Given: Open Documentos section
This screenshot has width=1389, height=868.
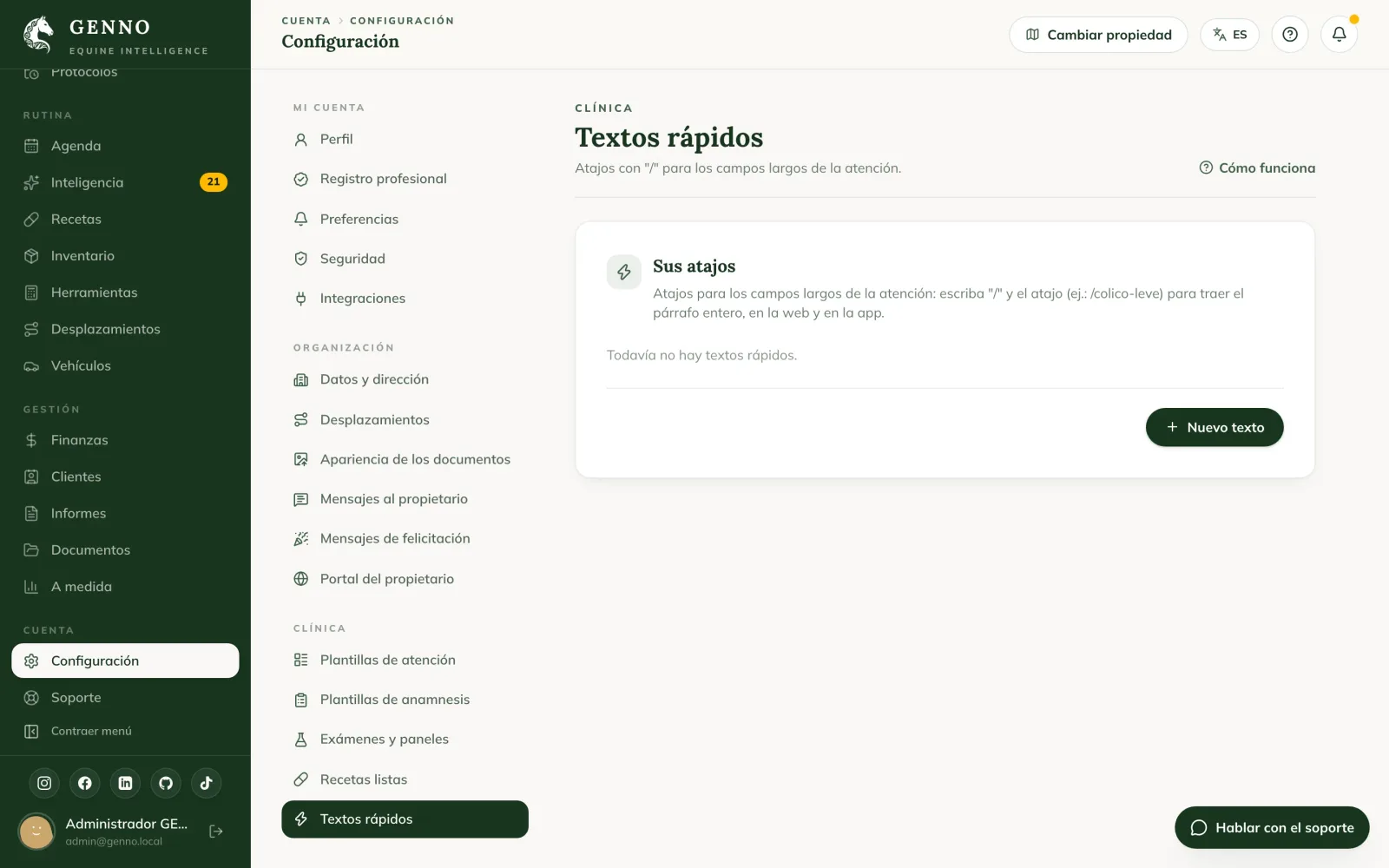Looking at the screenshot, I should pos(125,550).
